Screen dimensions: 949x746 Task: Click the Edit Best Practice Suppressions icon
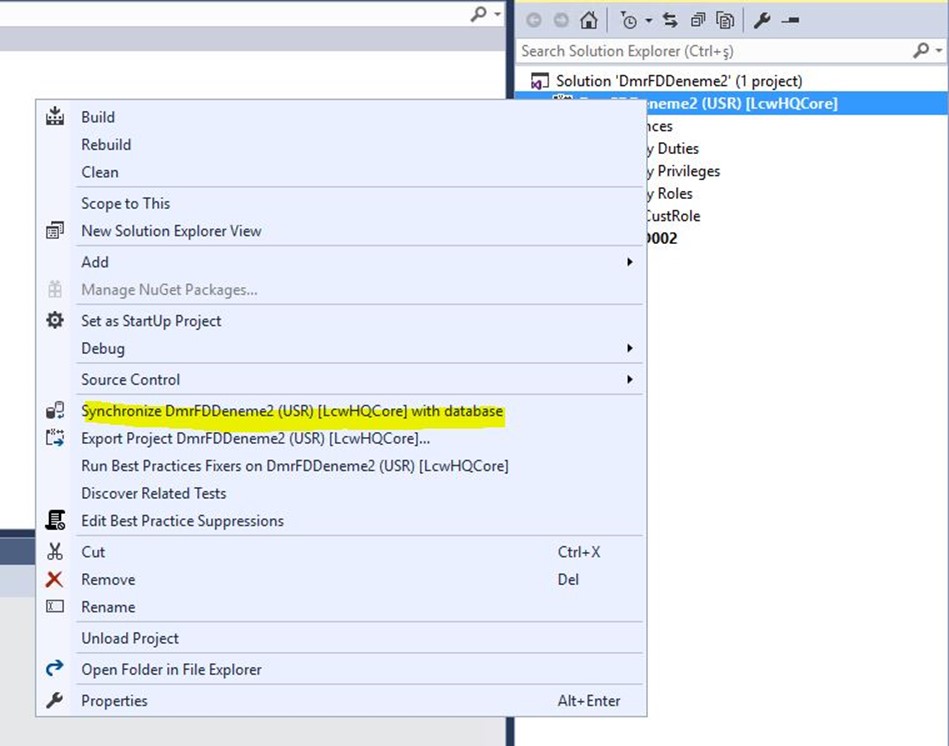(x=55, y=520)
